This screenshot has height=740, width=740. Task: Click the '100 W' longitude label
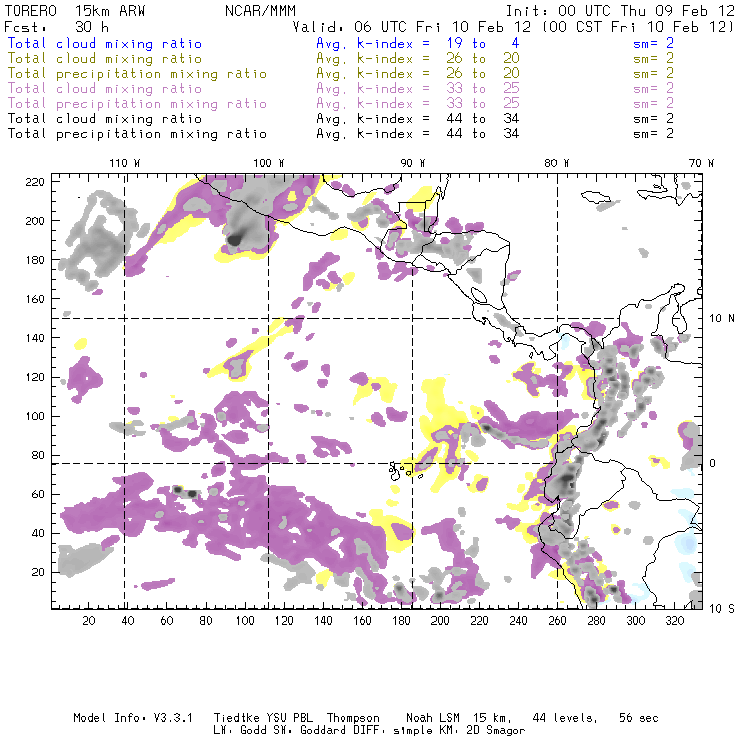(x=269, y=163)
